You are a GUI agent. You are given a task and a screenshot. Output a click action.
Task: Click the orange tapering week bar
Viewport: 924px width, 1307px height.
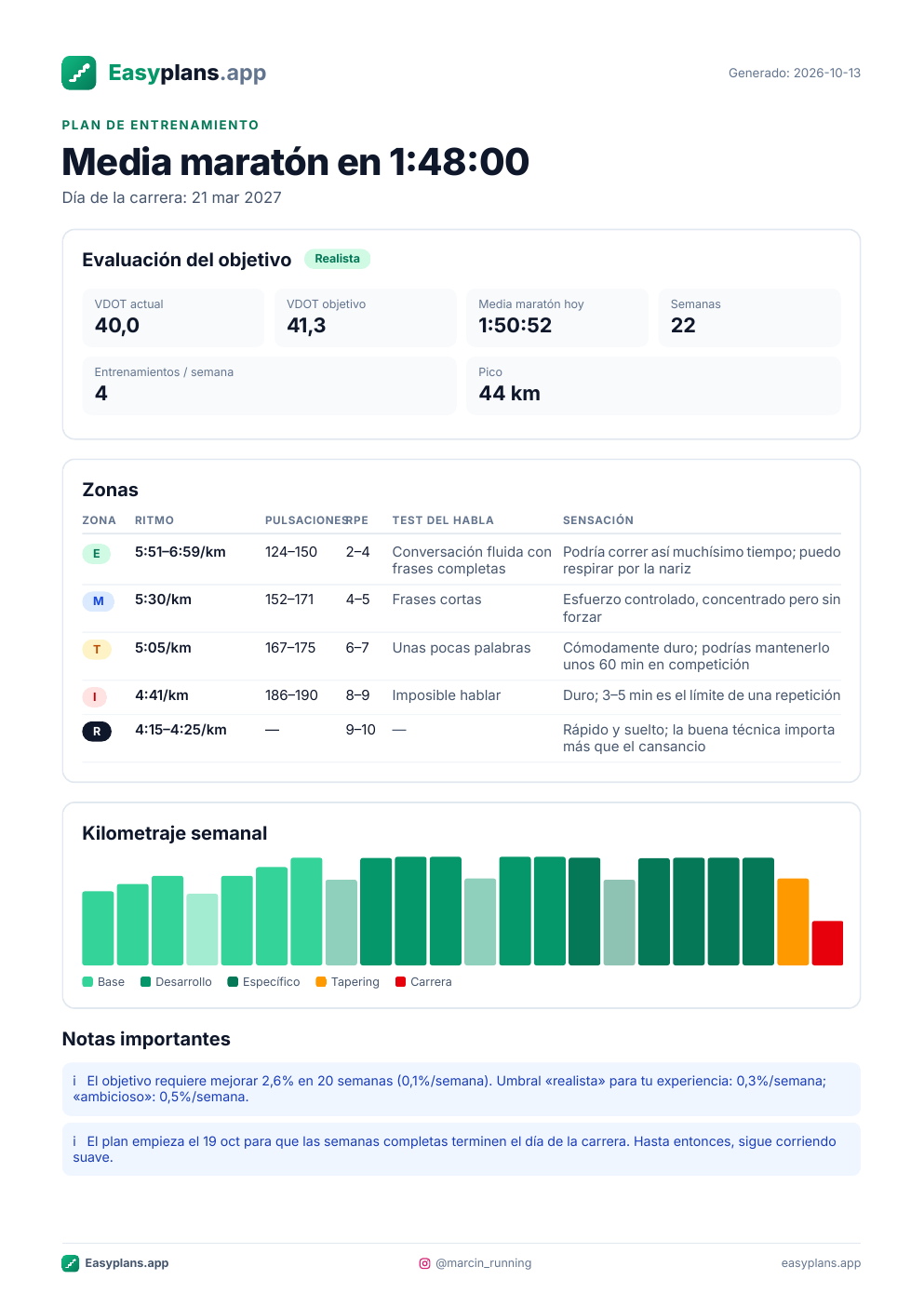793,922
